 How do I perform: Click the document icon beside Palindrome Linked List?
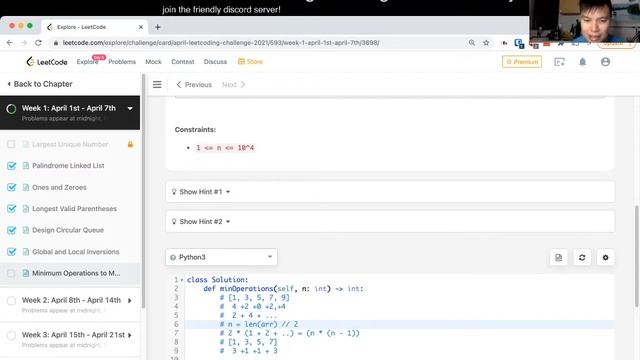(26, 166)
